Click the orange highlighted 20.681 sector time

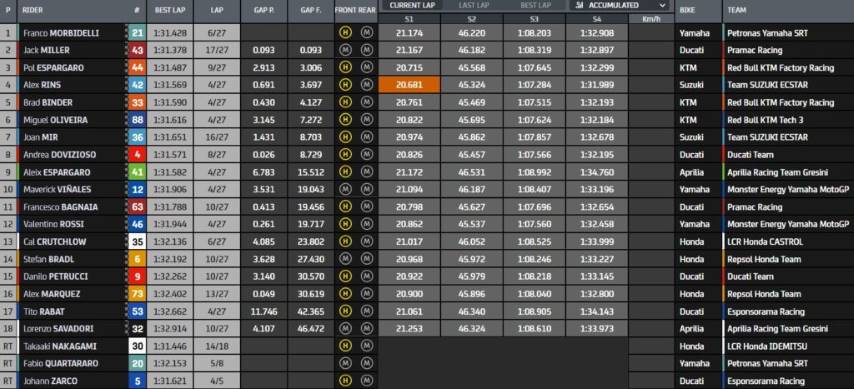coord(409,85)
